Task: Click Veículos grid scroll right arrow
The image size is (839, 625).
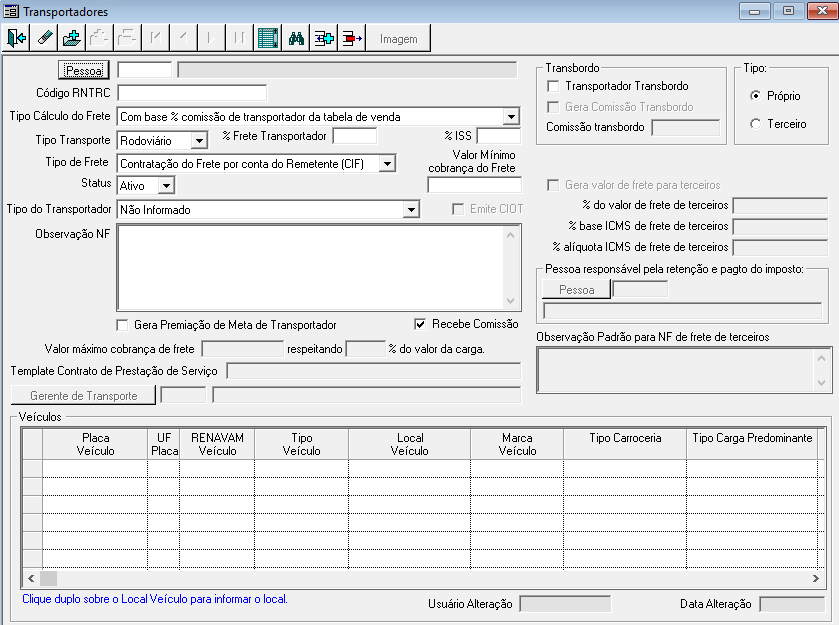Action: pyautogui.click(x=815, y=578)
